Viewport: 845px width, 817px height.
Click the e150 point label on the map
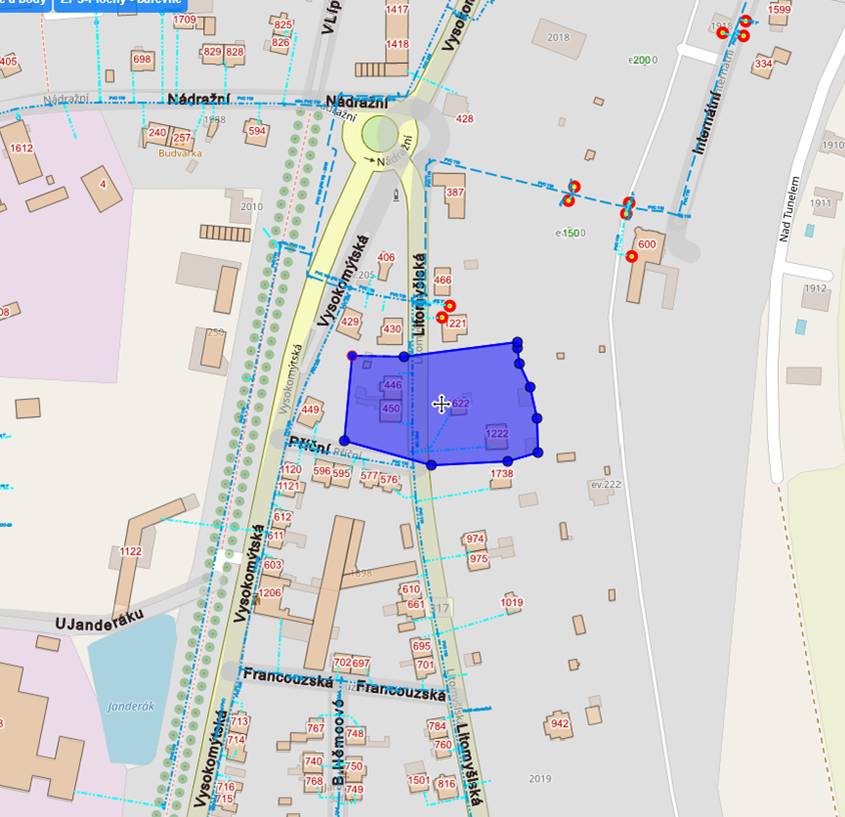pos(570,233)
